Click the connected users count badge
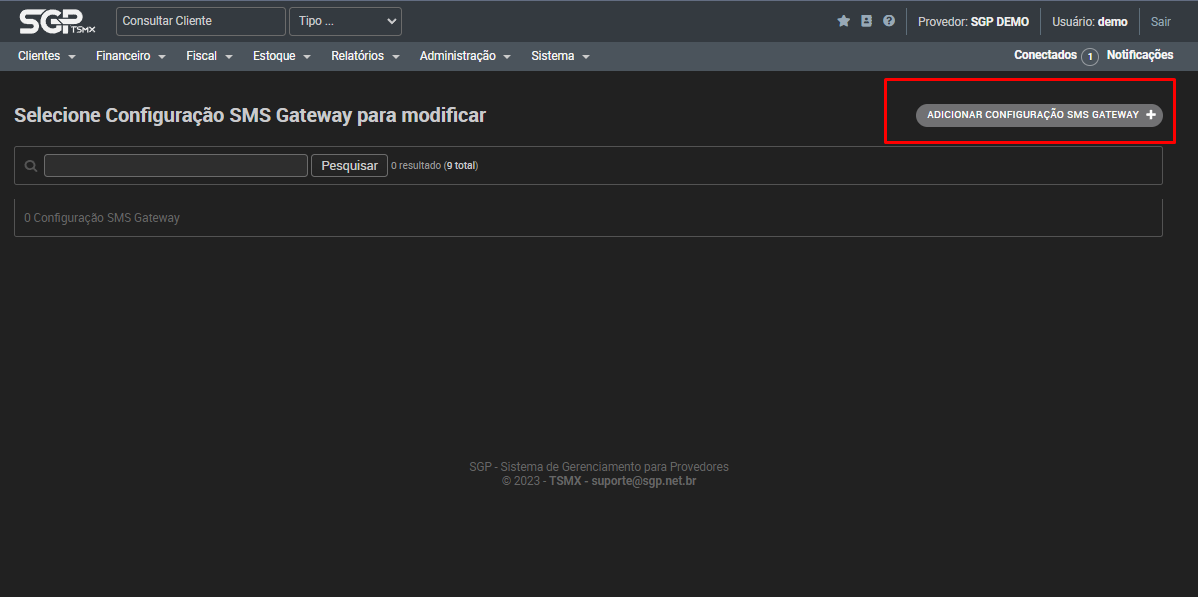The image size is (1198, 597). 1089,57
